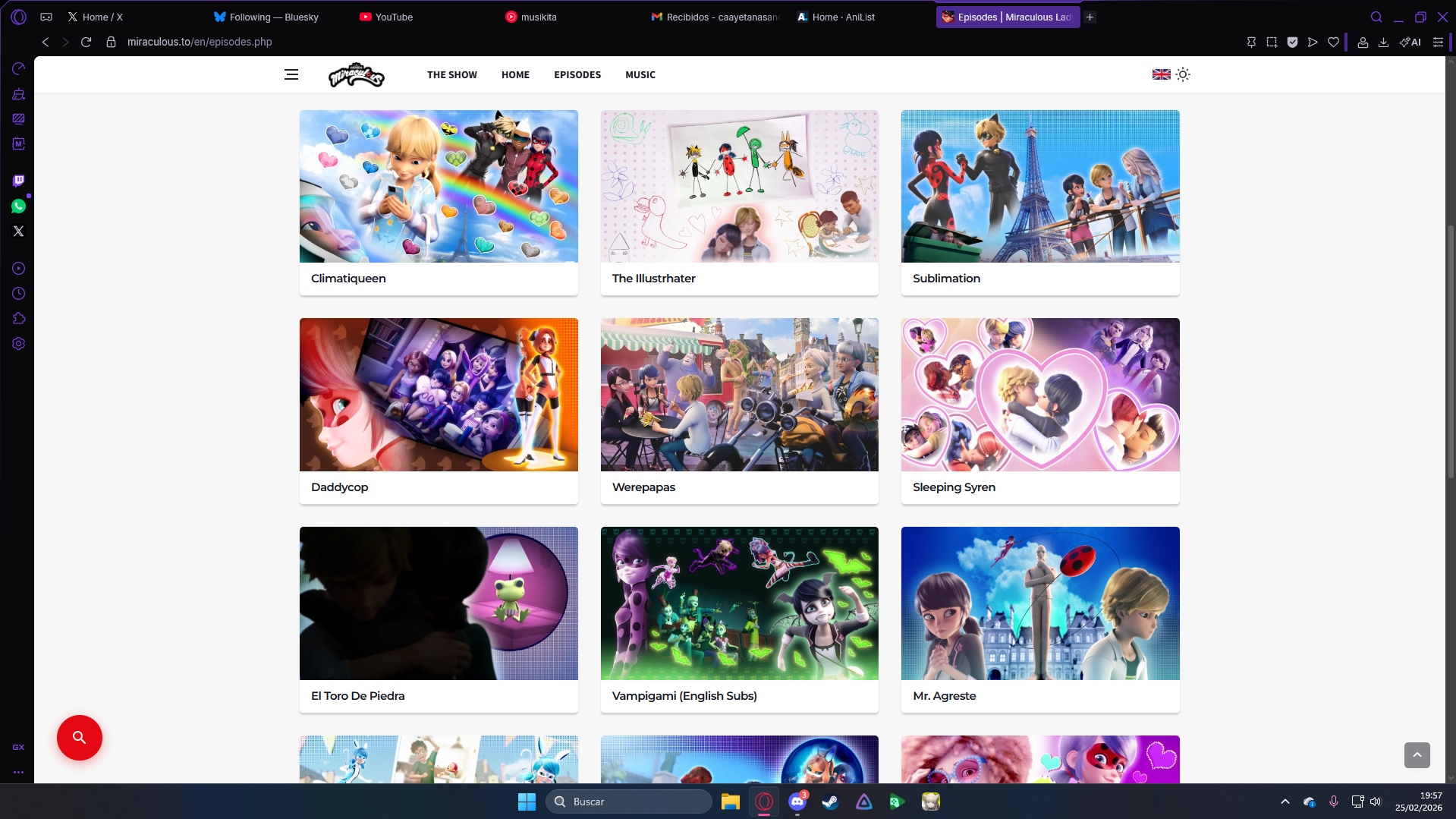Open the hamburger menu on the site header
This screenshot has height=819, width=1456.
(x=291, y=74)
